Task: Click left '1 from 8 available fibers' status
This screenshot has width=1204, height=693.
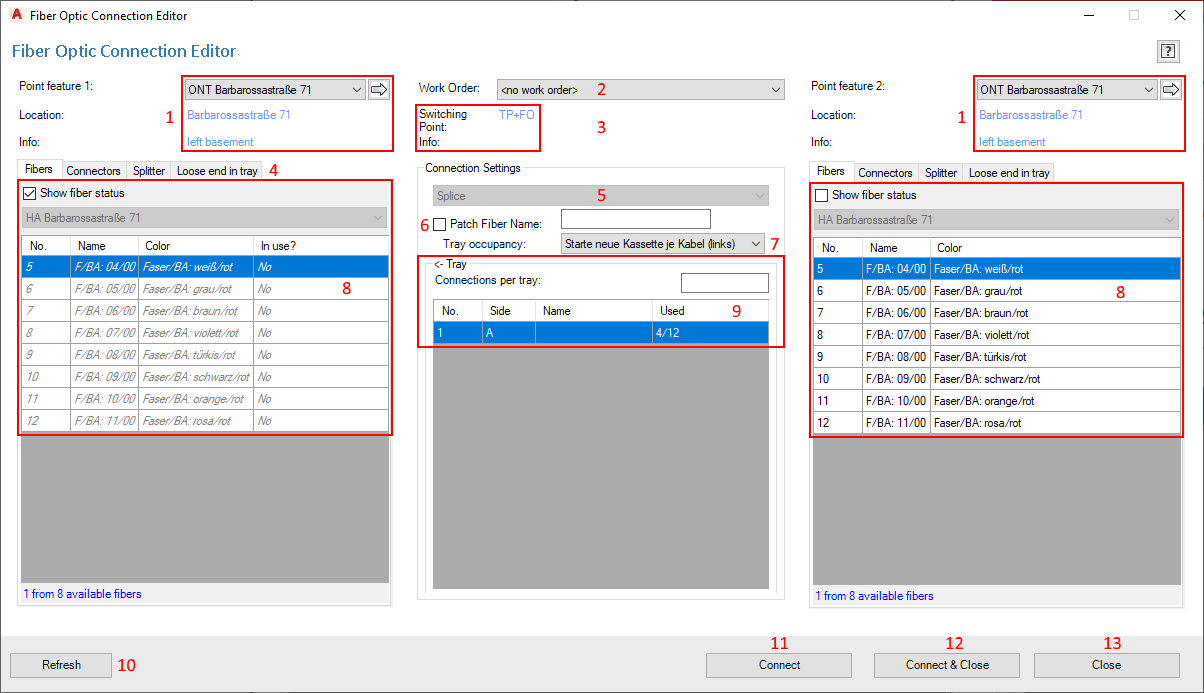Action: point(82,594)
